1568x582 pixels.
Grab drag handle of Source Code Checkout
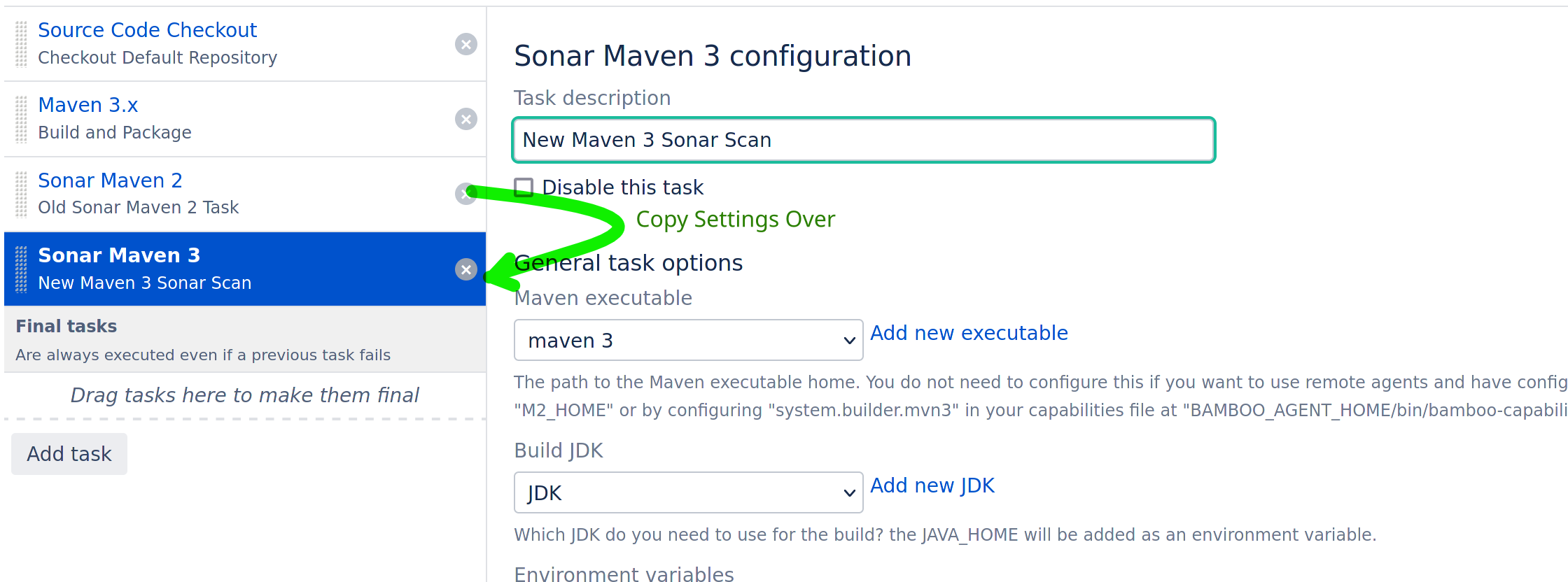(22, 44)
